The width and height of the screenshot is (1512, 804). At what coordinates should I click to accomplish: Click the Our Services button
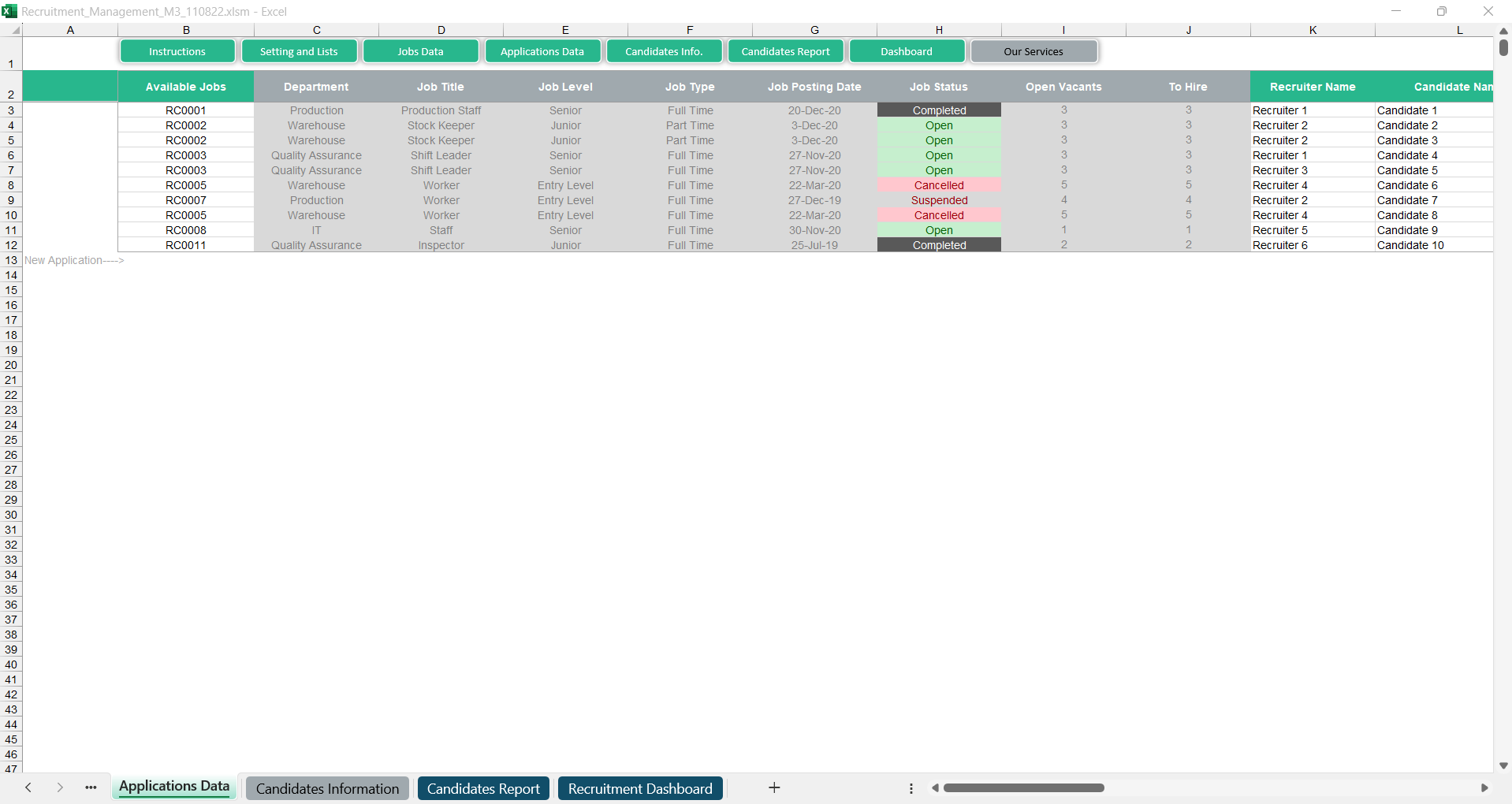tap(1033, 51)
